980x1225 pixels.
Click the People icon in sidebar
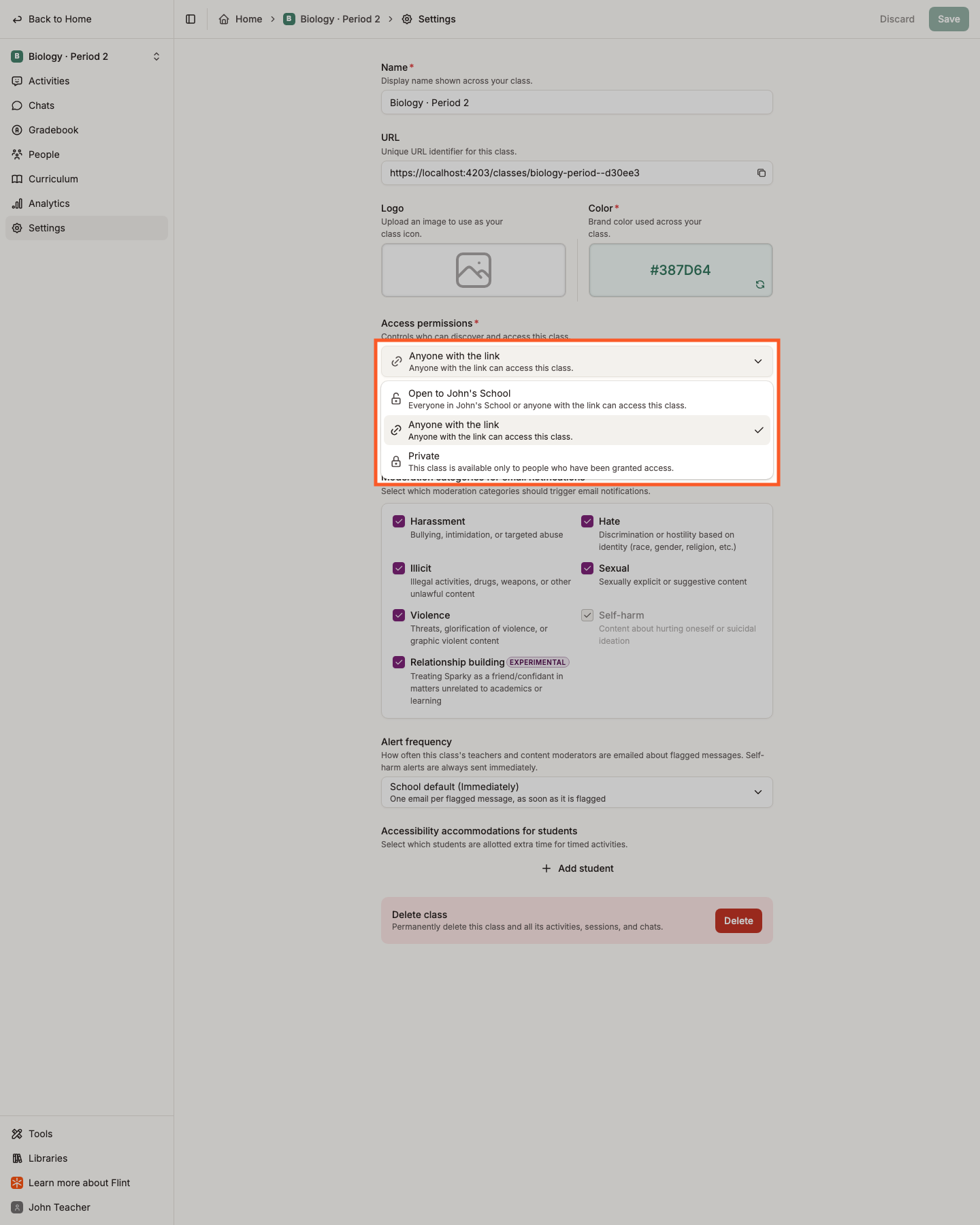point(17,154)
